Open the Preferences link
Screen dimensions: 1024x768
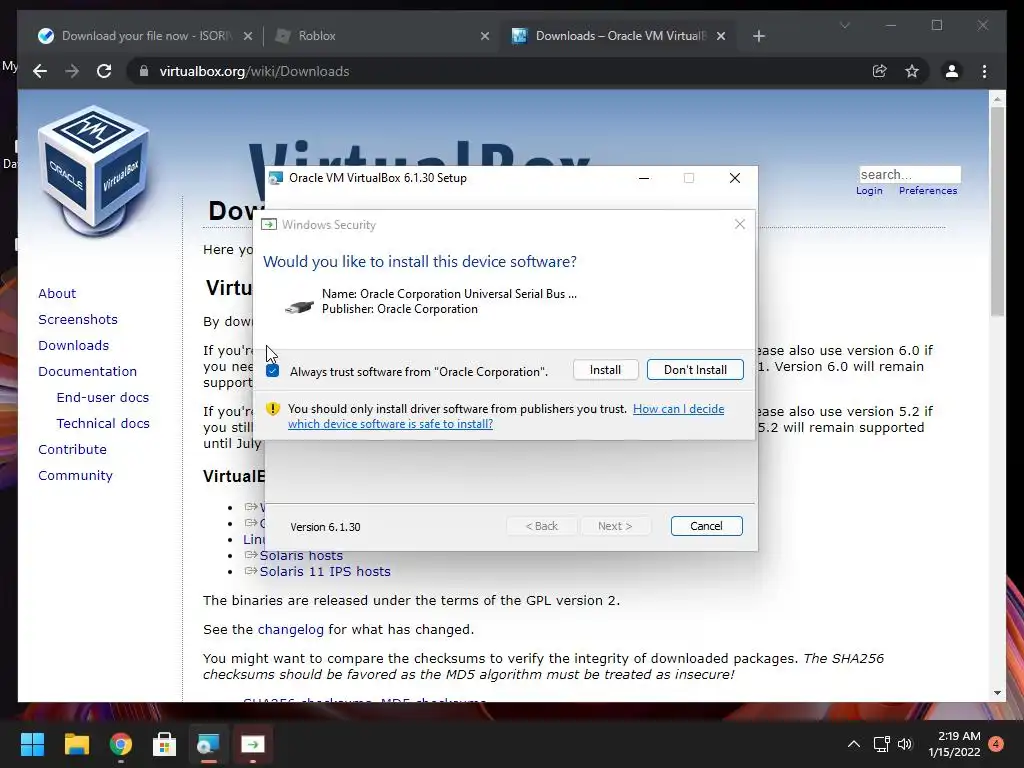coord(928,191)
